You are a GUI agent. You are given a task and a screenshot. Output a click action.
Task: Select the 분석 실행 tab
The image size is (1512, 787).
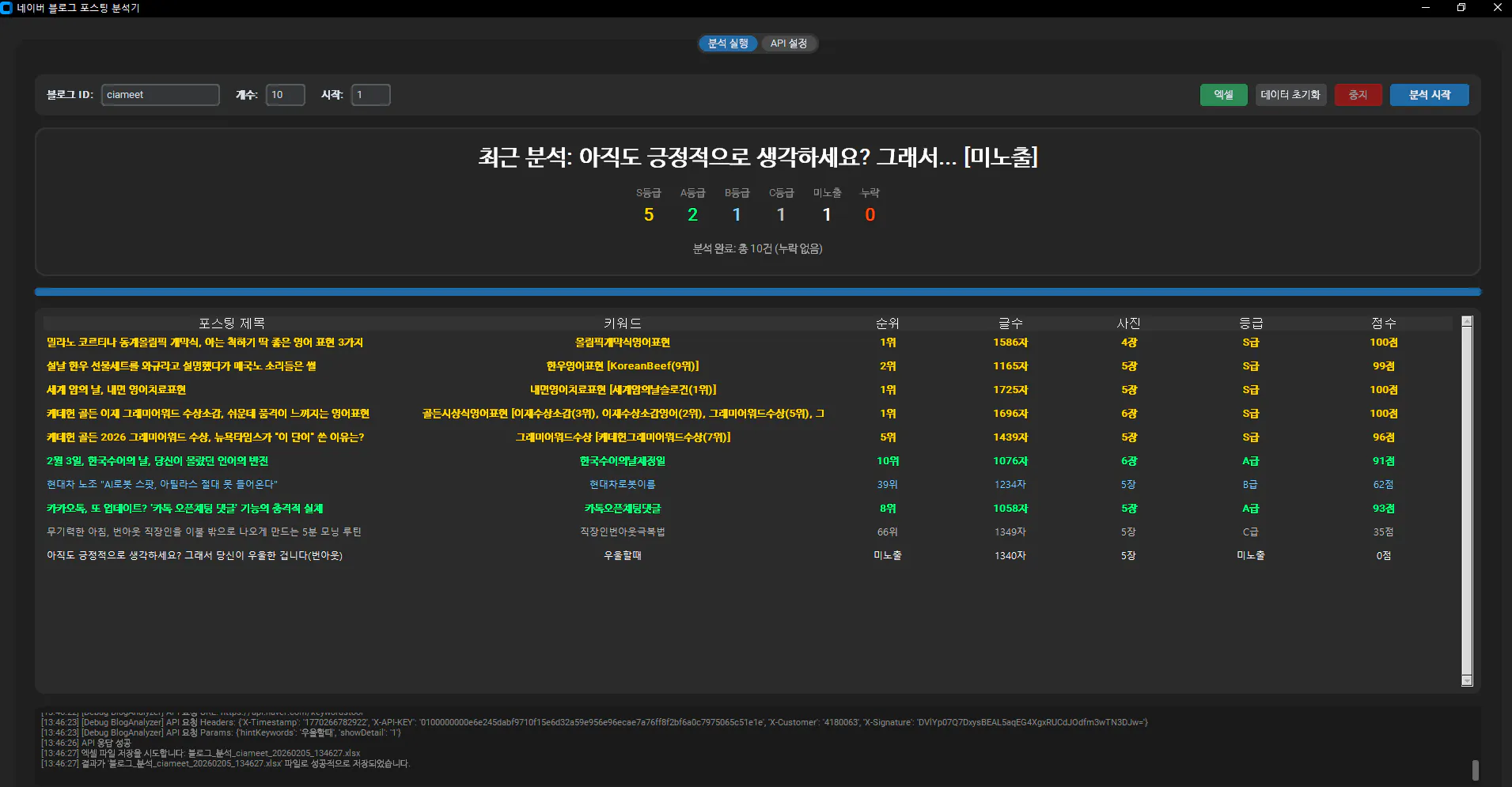pos(727,44)
